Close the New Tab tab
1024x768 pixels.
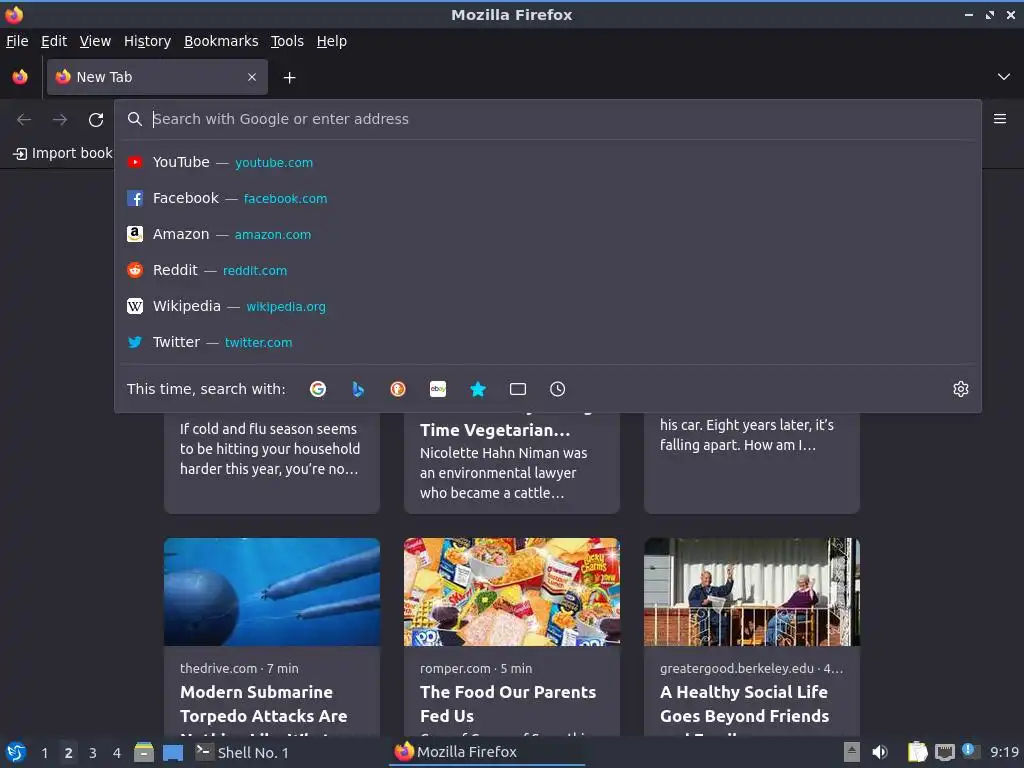[252, 77]
